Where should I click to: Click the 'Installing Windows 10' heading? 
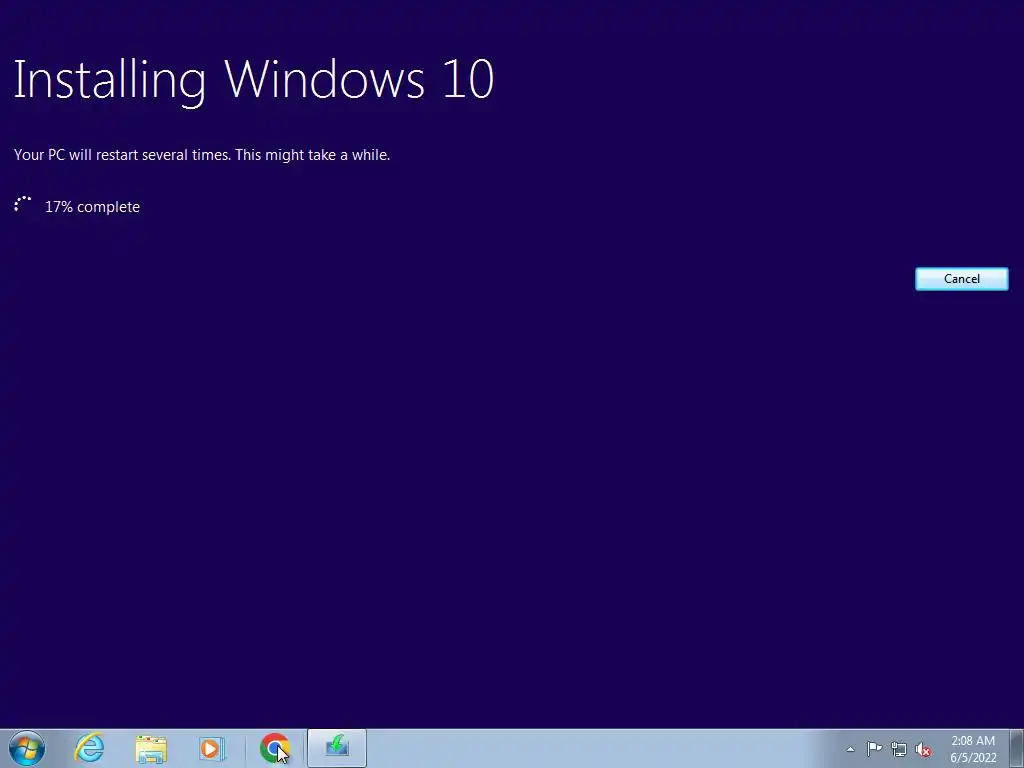pos(253,80)
